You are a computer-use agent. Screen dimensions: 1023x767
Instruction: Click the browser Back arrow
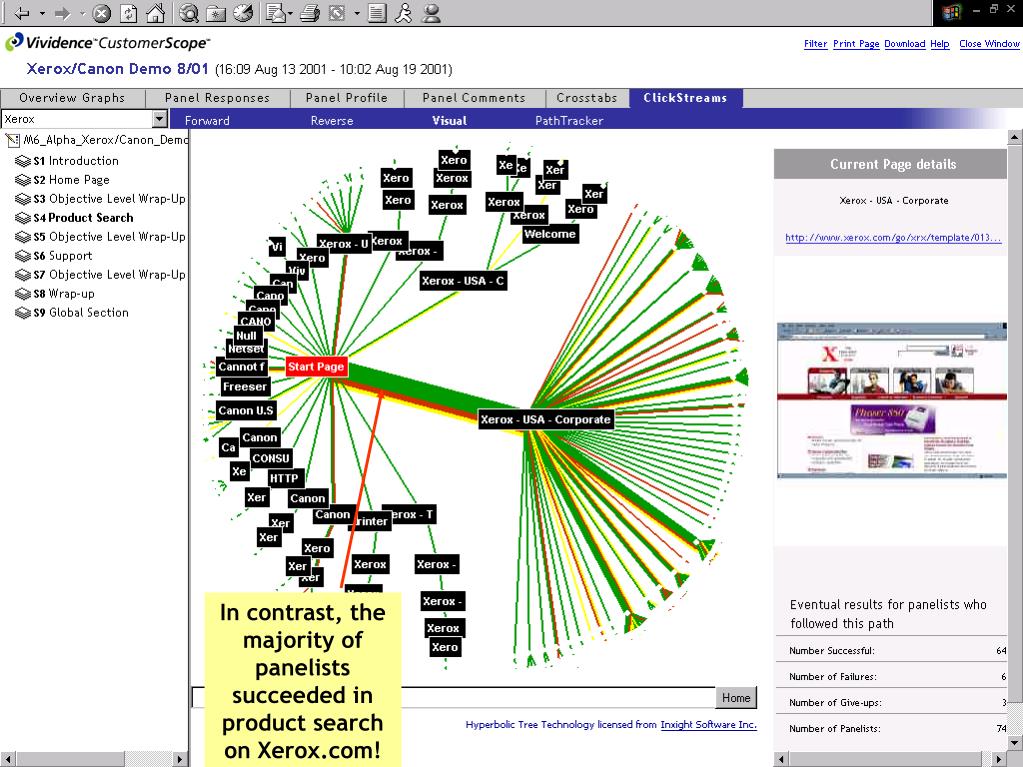(22, 12)
